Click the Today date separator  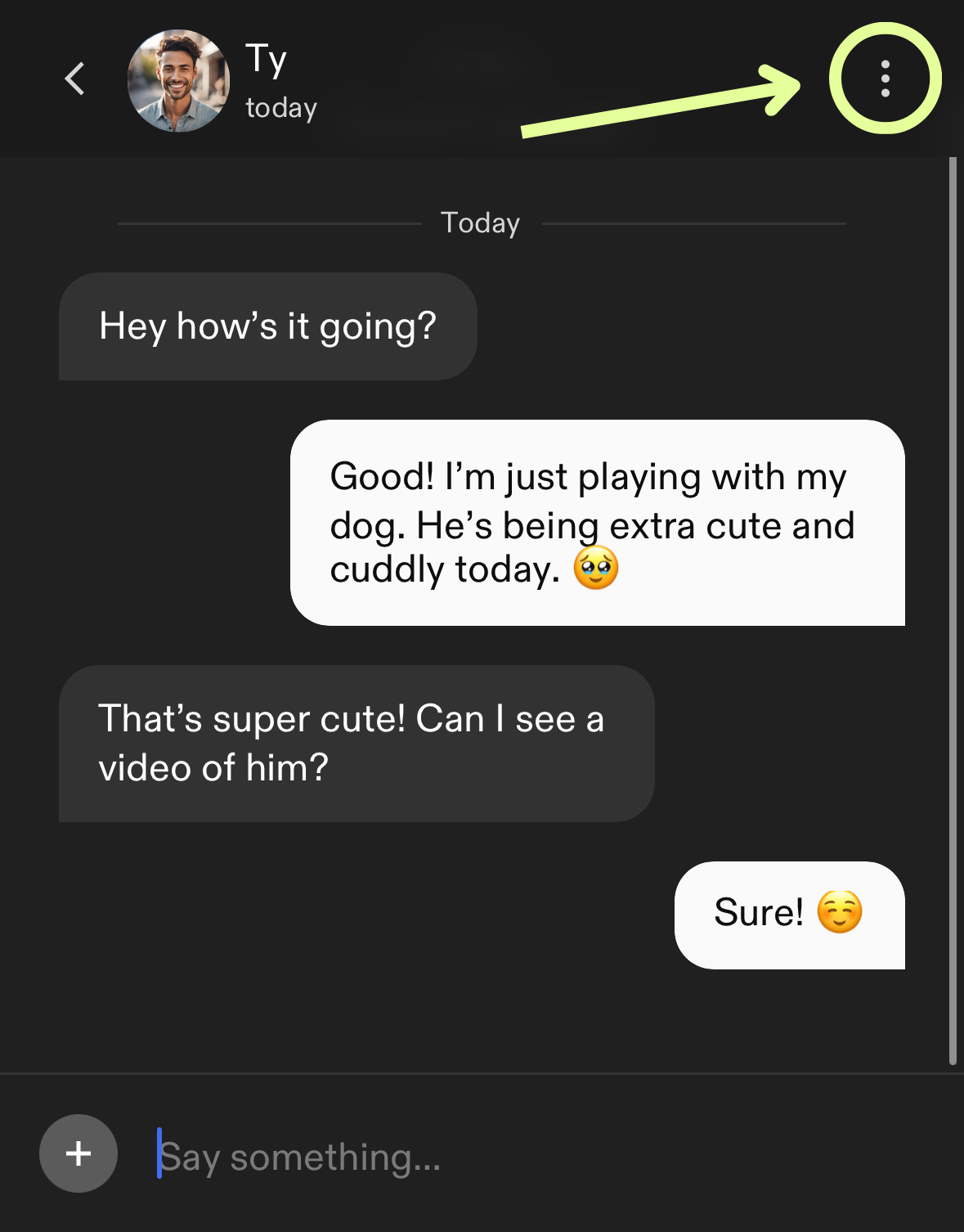[481, 223]
